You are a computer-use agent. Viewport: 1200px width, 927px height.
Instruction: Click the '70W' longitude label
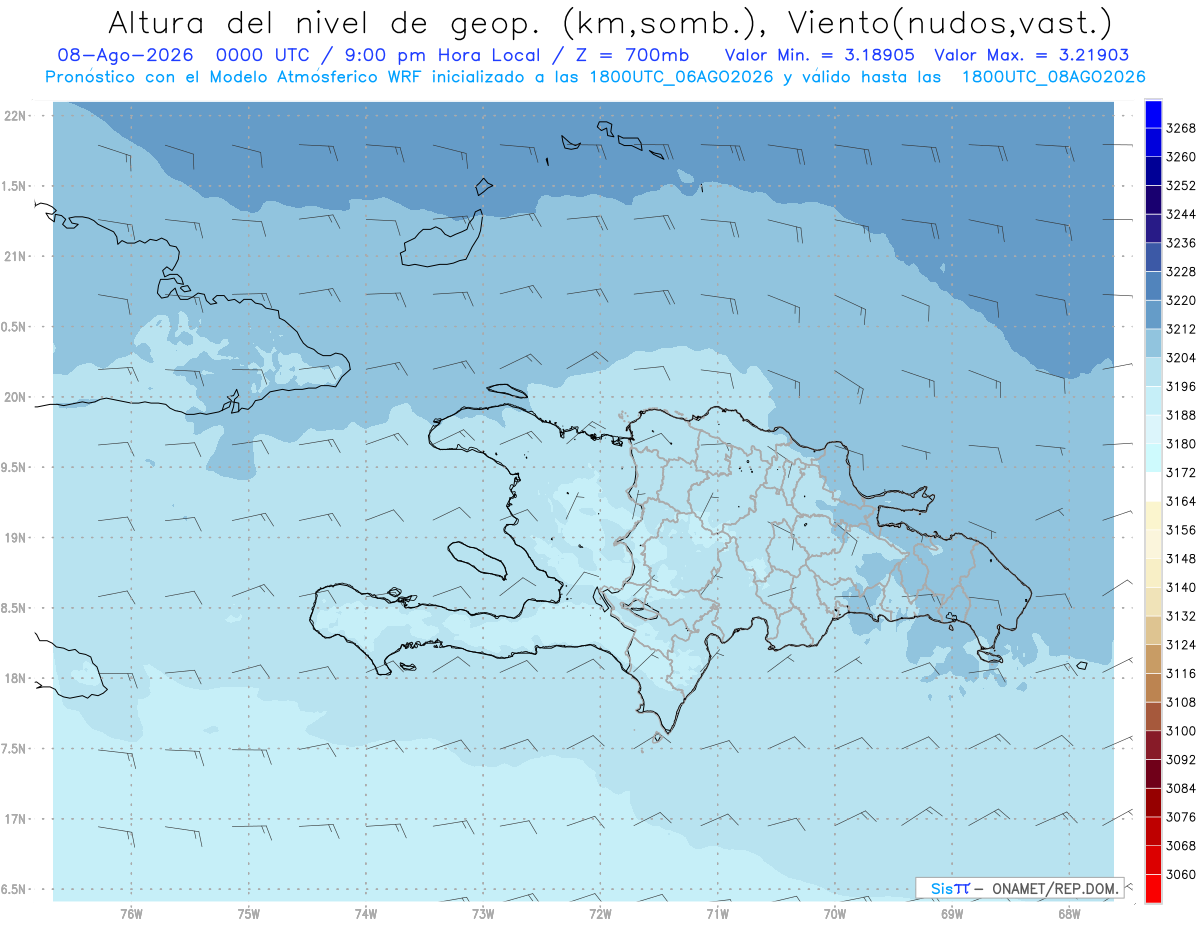click(x=834, y=914)
